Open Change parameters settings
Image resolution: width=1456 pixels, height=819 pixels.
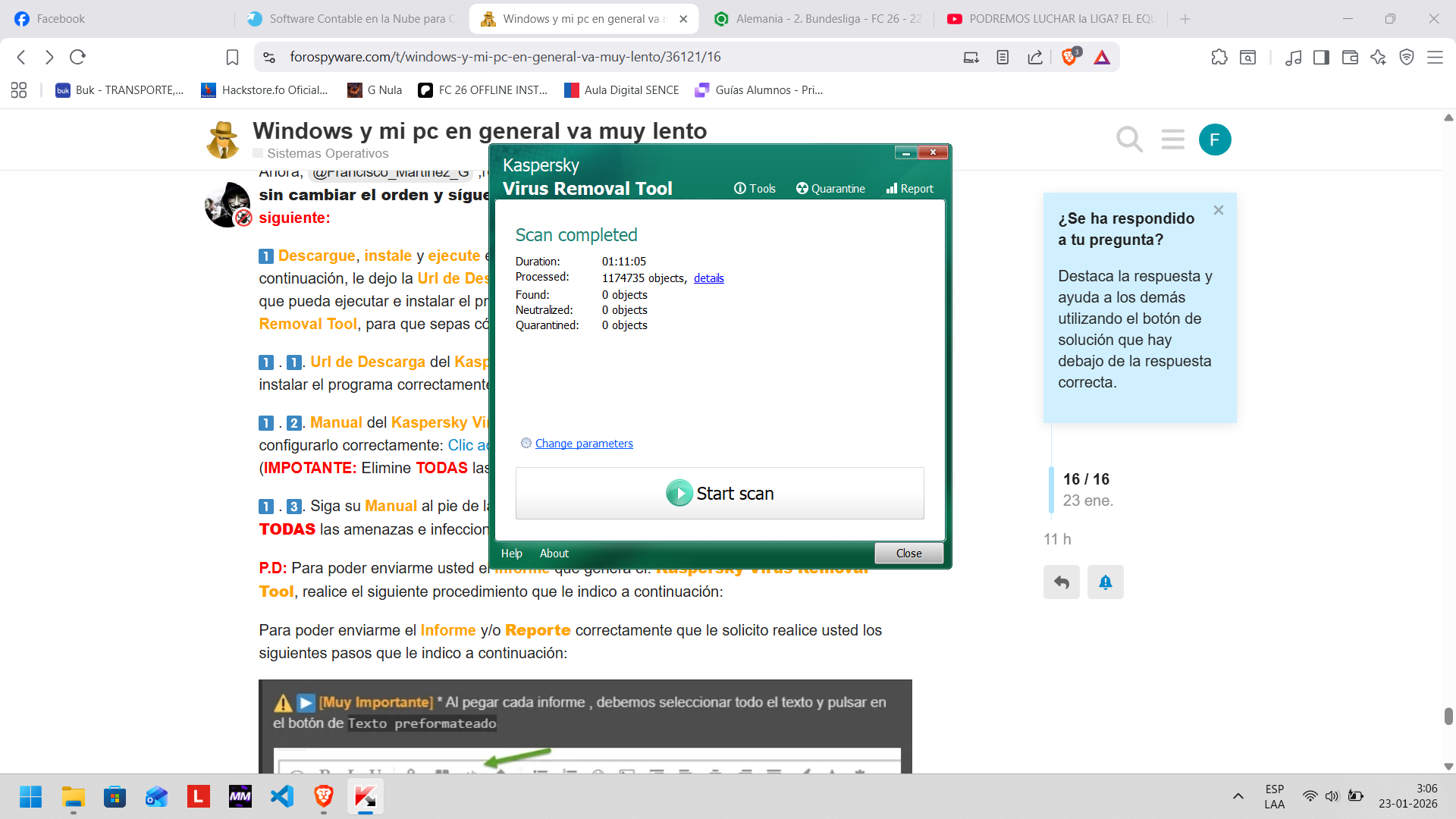point(583,444)
